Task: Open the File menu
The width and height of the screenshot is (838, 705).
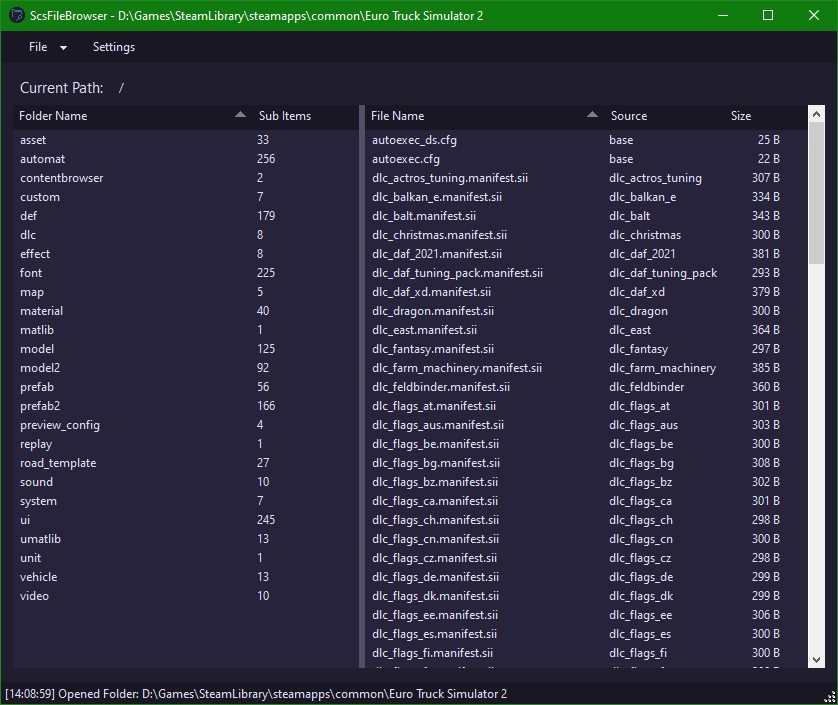Action: coord(48,47)
